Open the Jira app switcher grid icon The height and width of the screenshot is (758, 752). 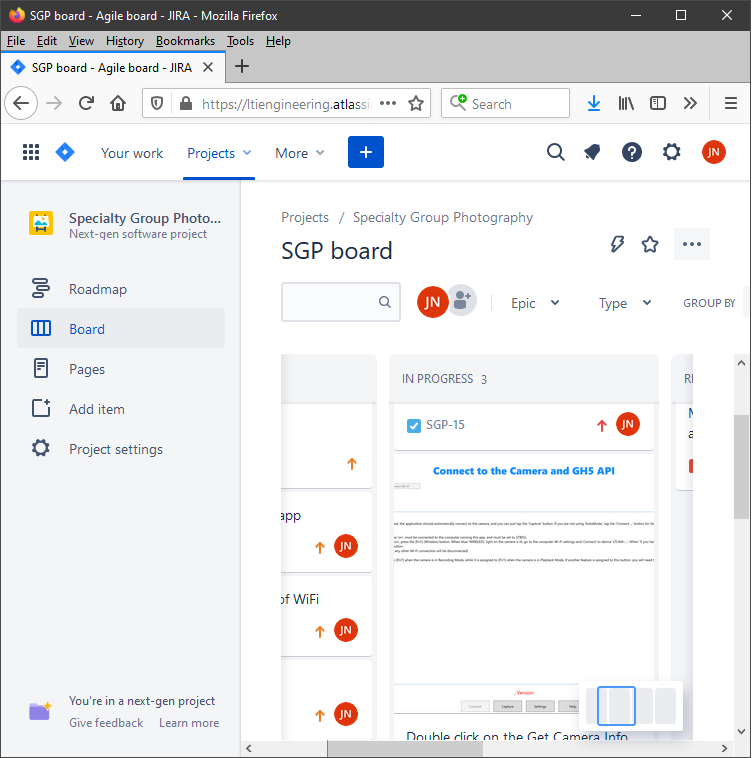pos(31,152)
